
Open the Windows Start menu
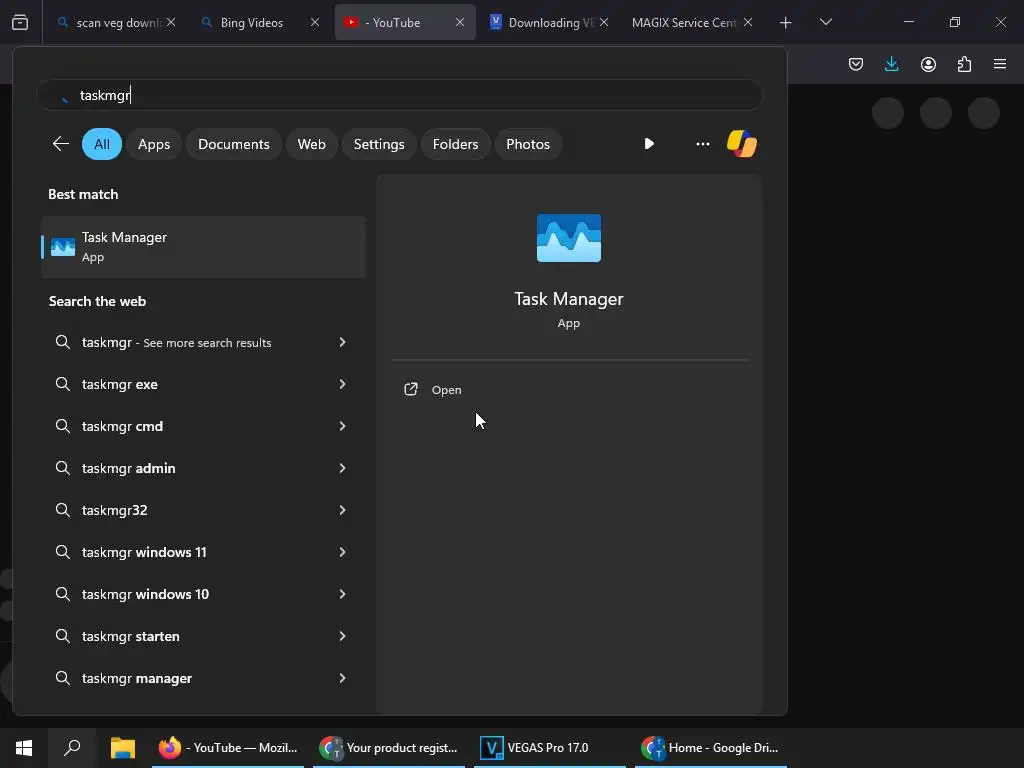coord(24,748)
